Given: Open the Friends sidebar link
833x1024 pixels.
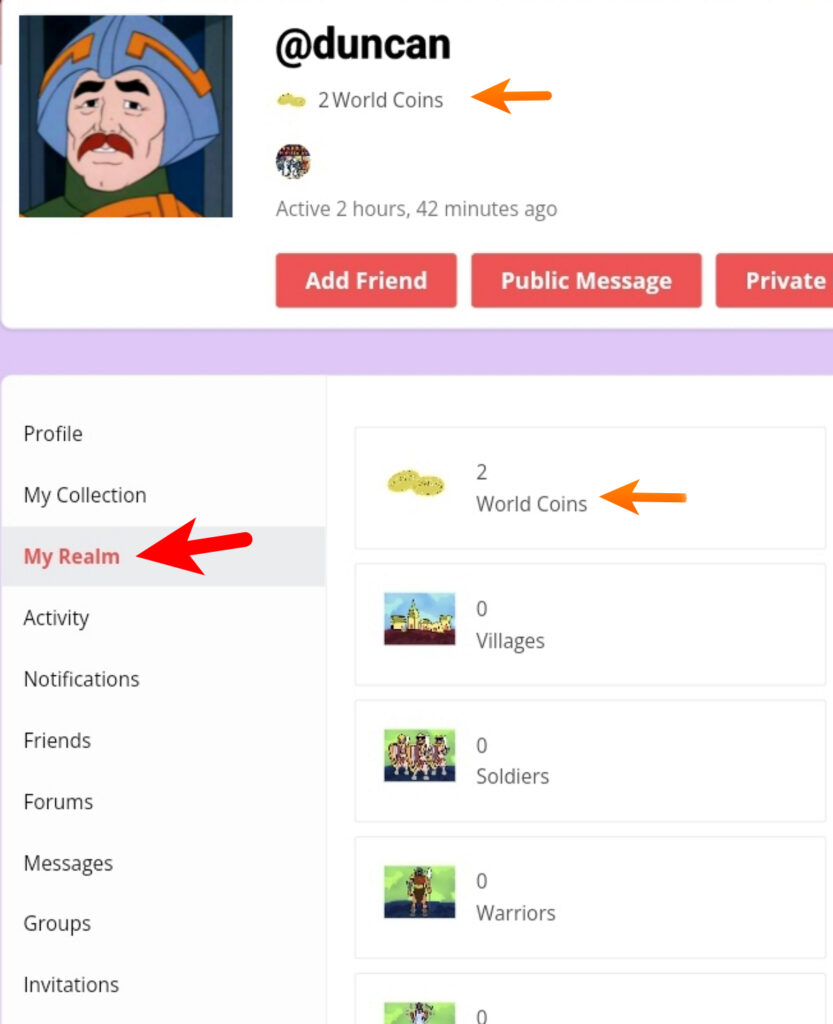Looking at the screenshot, I should [x=57, y=741].
